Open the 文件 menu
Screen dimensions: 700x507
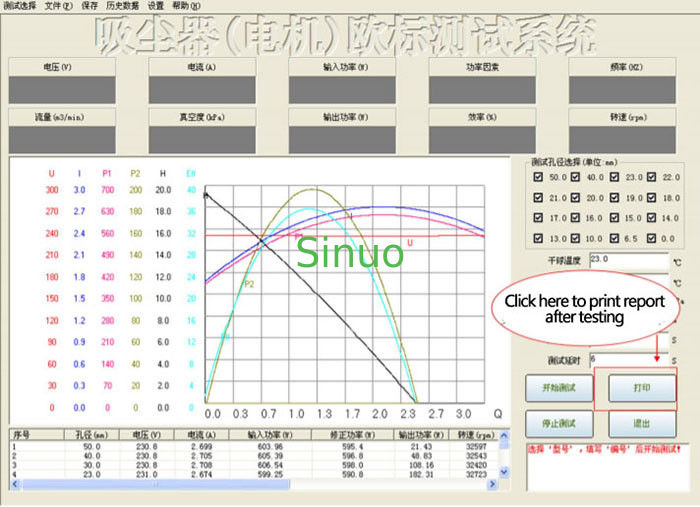[x=58, y=6]
